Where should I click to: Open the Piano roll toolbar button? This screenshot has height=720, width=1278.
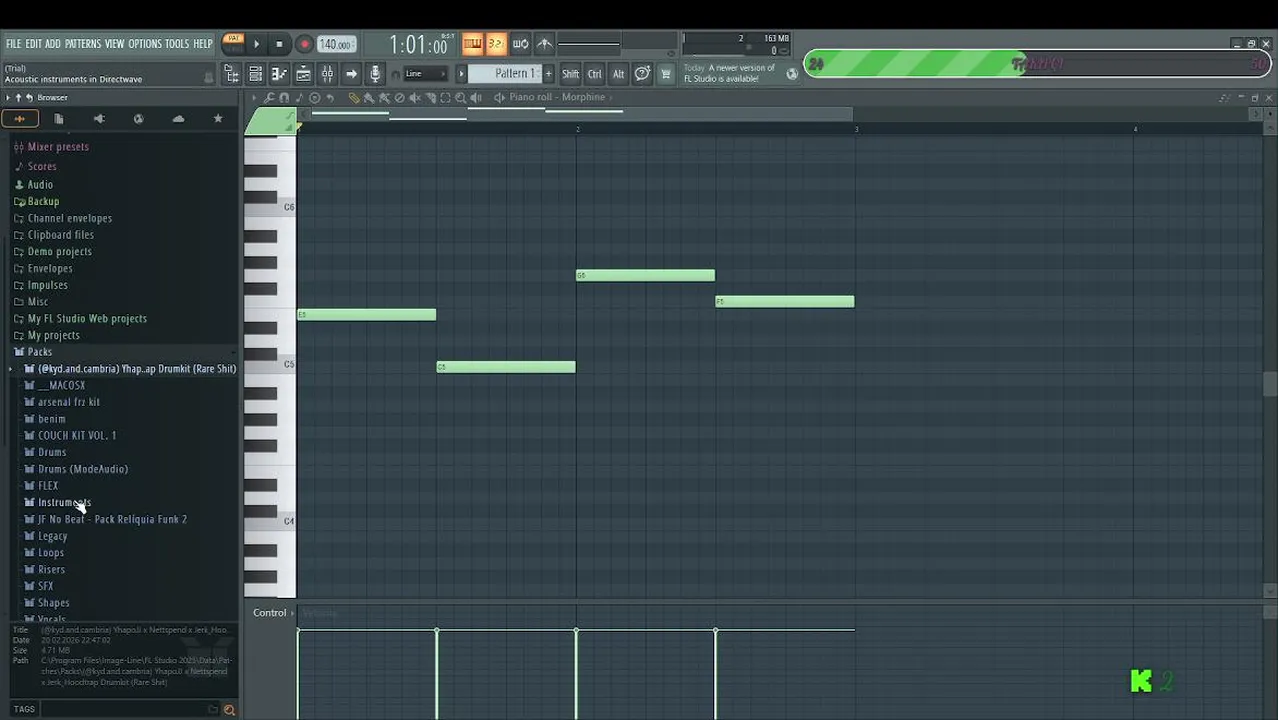coord(280,74)
